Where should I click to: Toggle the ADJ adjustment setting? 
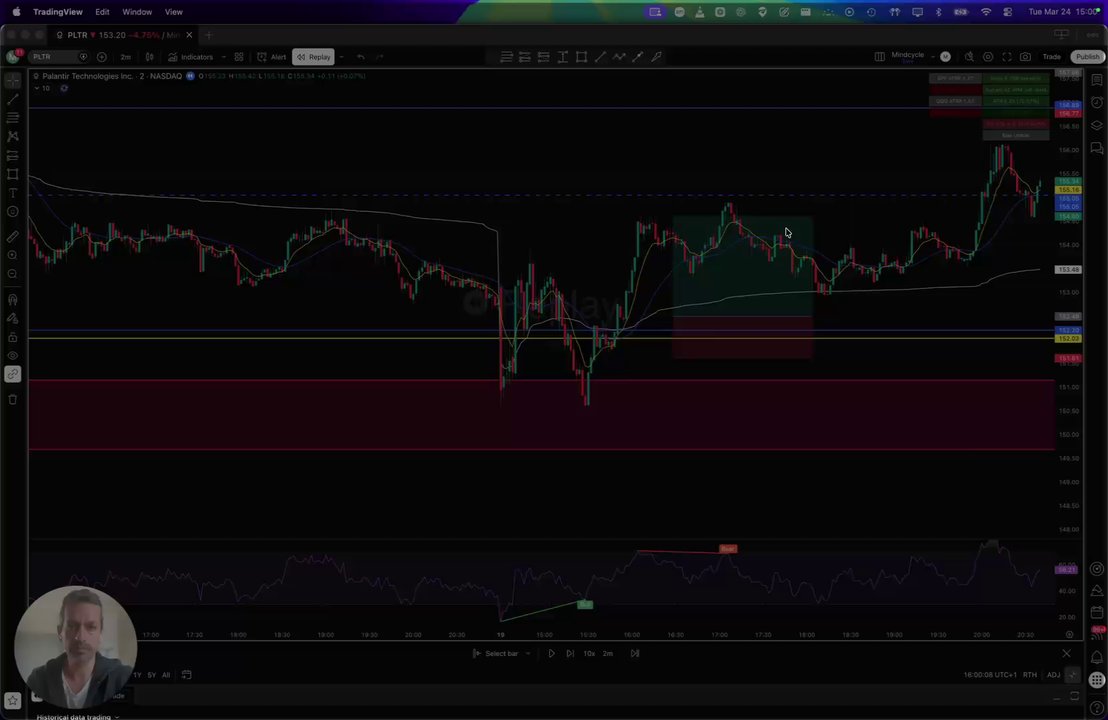tap(1053, 675)
